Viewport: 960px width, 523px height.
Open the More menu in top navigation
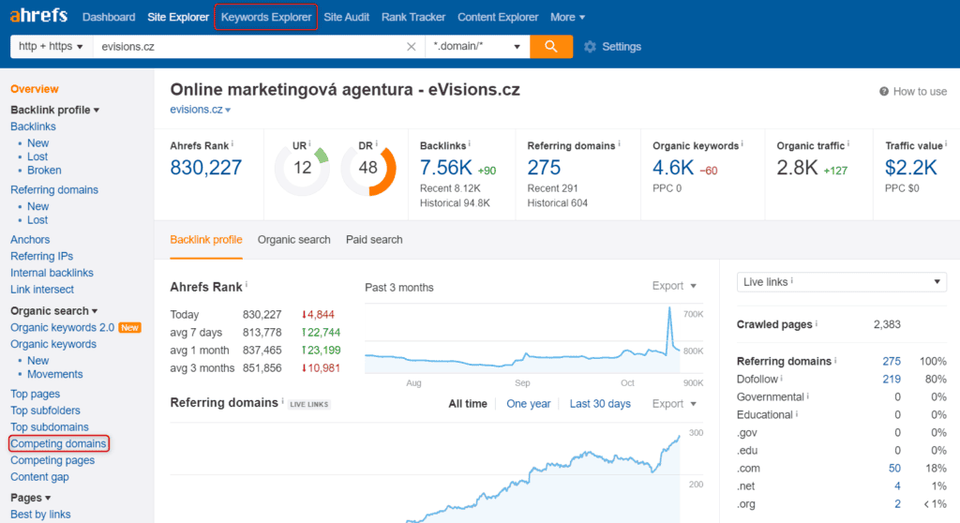click(568, 17)
